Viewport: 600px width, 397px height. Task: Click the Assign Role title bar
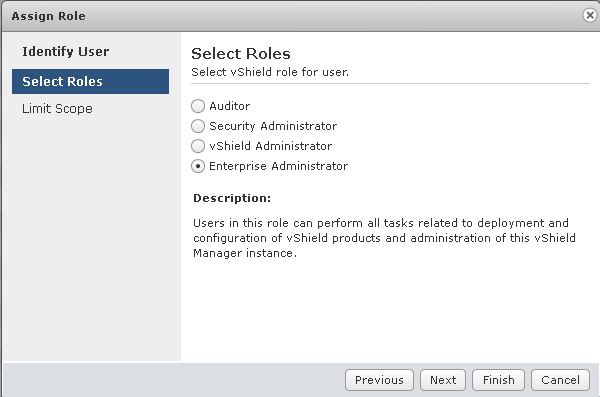click(291, 16)
